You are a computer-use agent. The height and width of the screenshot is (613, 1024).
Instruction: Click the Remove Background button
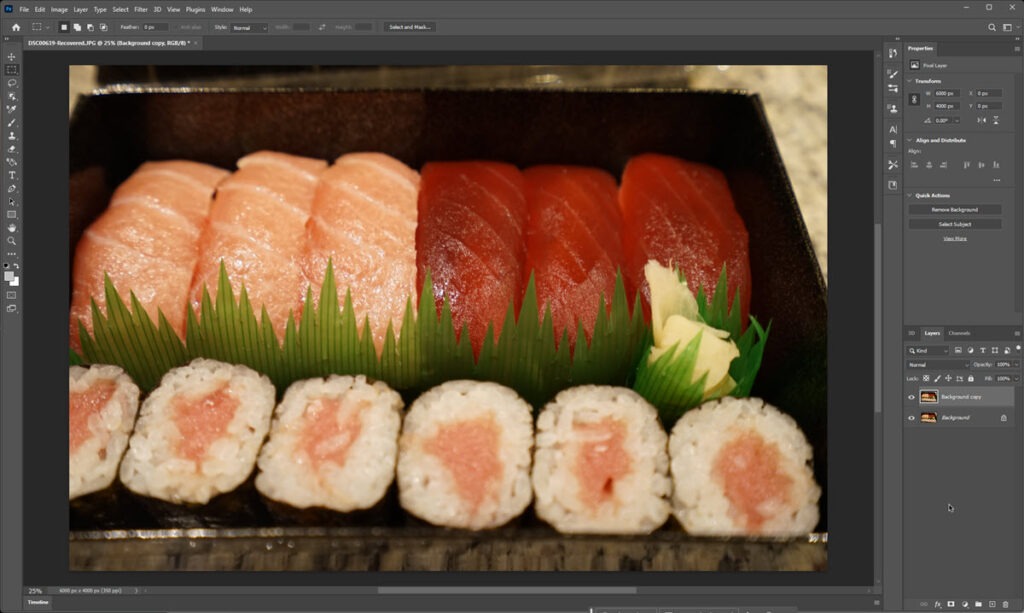[x=954, y=210]
